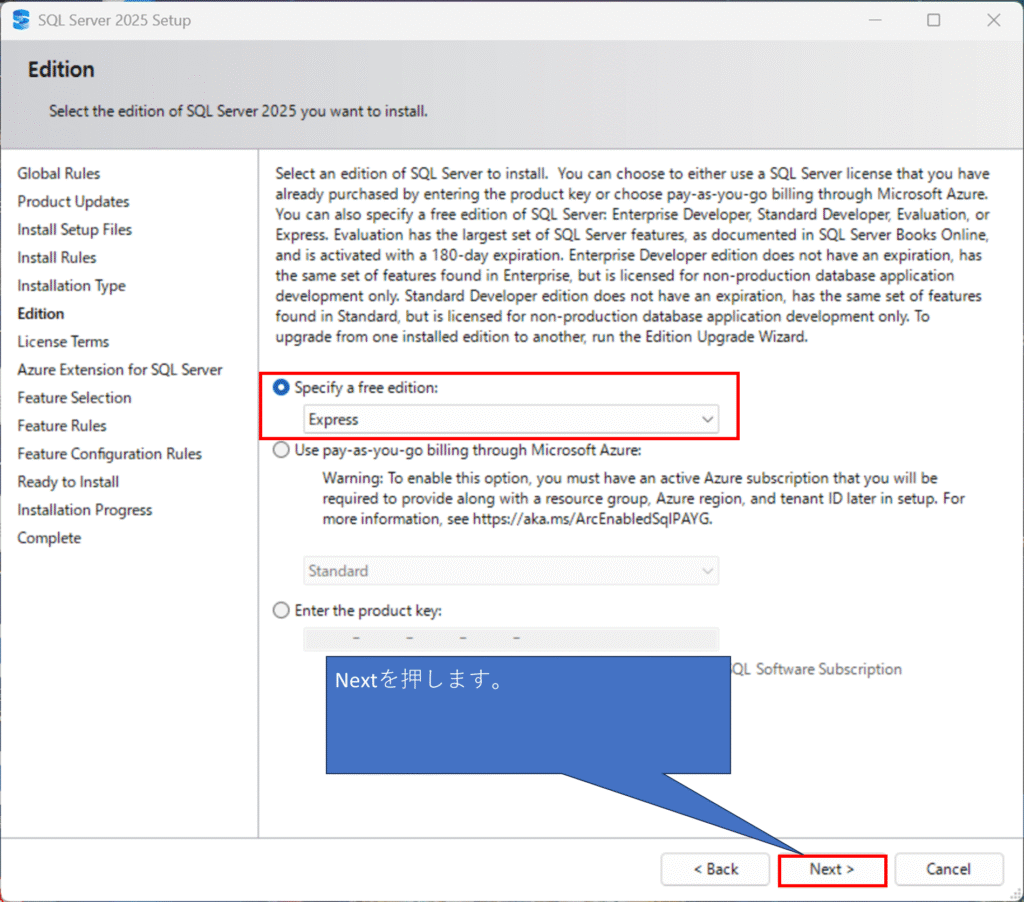Viewport: 1024px width, 902px height.
Task: Jump to the Installation Type step
Action: 71,285
